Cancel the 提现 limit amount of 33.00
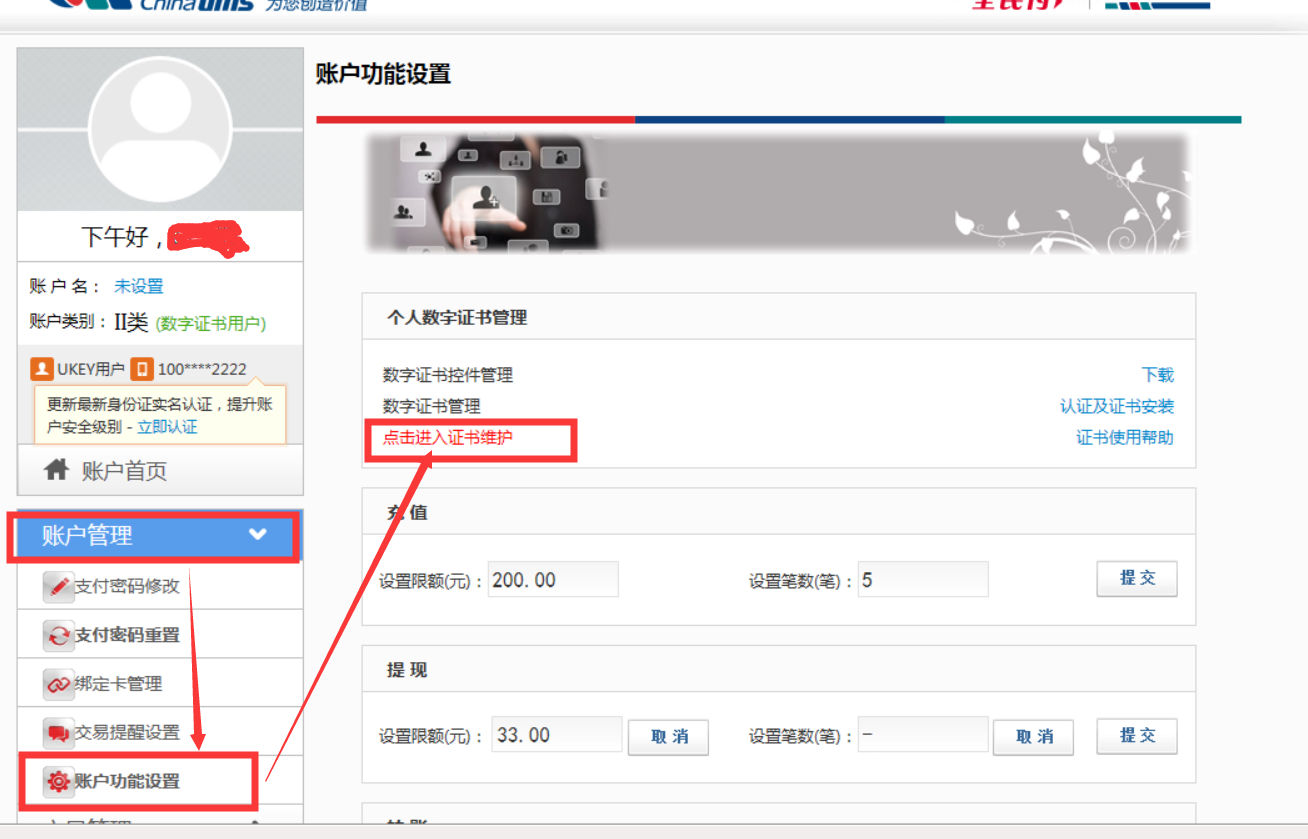This screenshot has height=839, width=1308. click(668, 737)
